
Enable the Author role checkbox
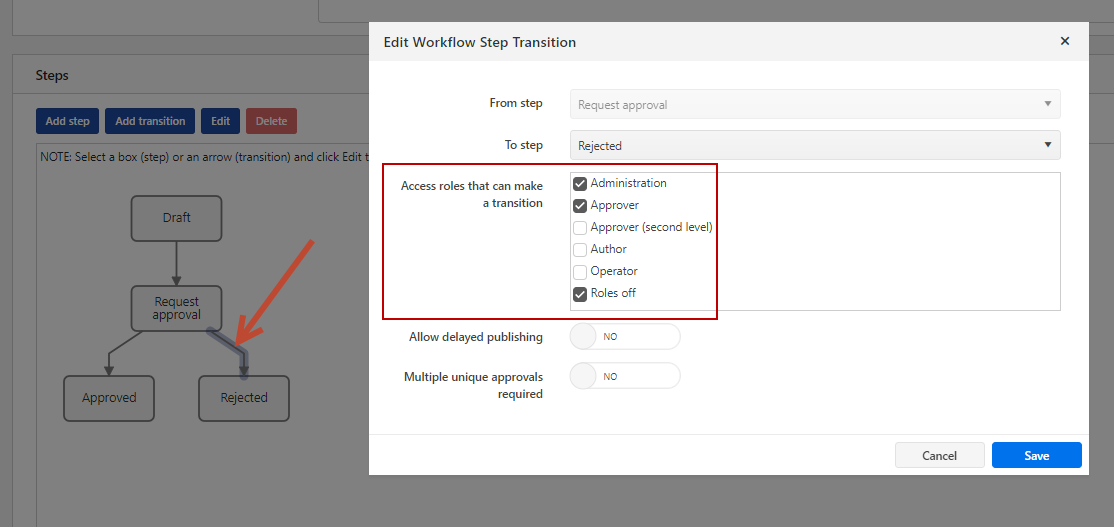point(580,250)
